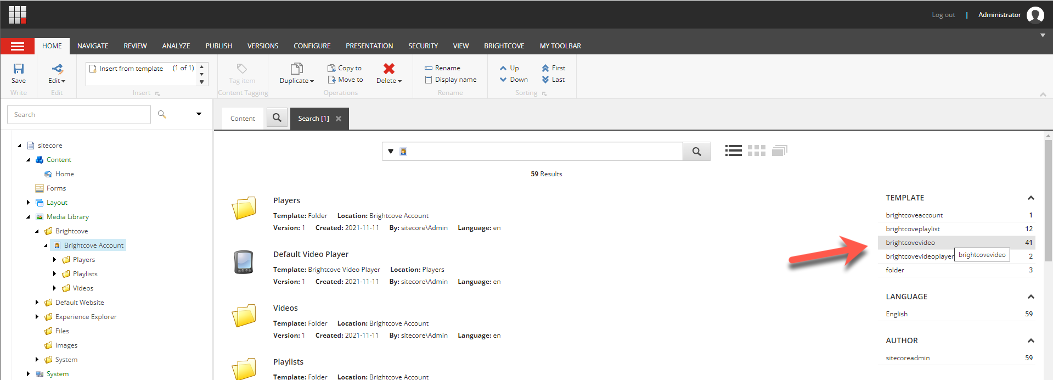Screen dimensions: 1054x380
Task: Collapse the TEMPLATE facet section
Action: pyautogui.click(x=1030, y=198)
